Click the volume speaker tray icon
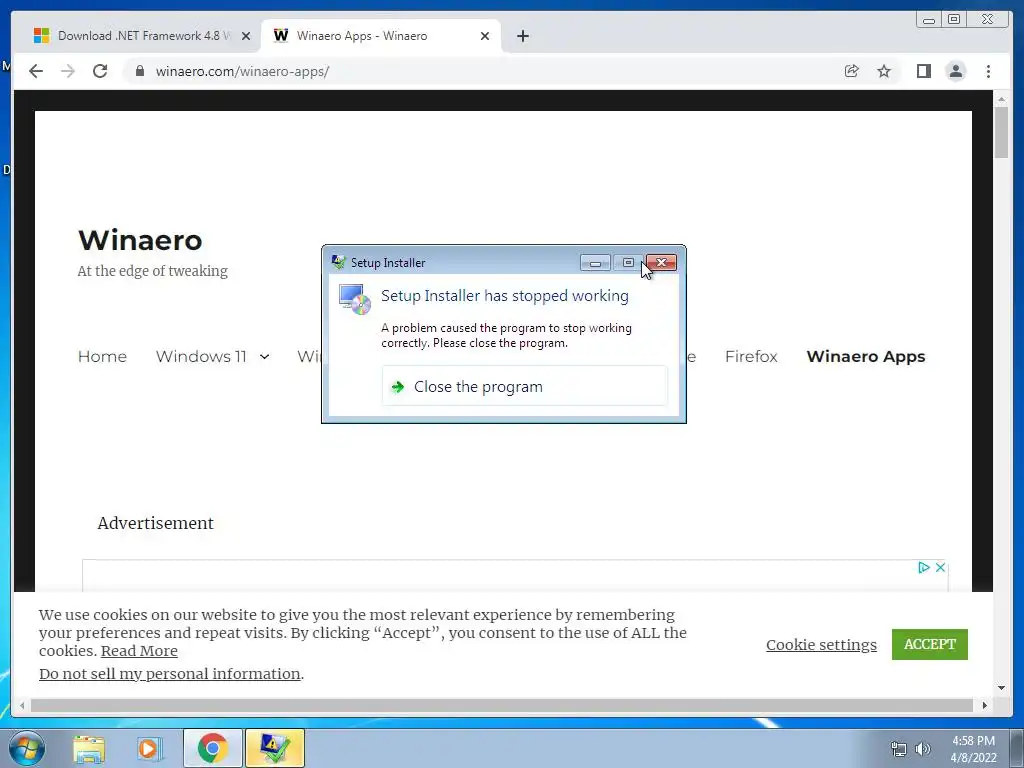The image size is (1024, 768). pyautogui.click(x=923, y=750)
